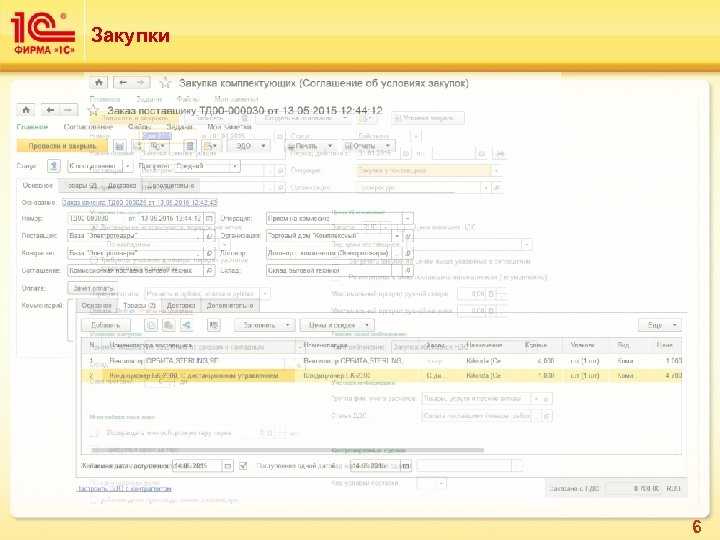
Task: Click home icon in Закупка комплектующих window
Action: tap(99, 83)
